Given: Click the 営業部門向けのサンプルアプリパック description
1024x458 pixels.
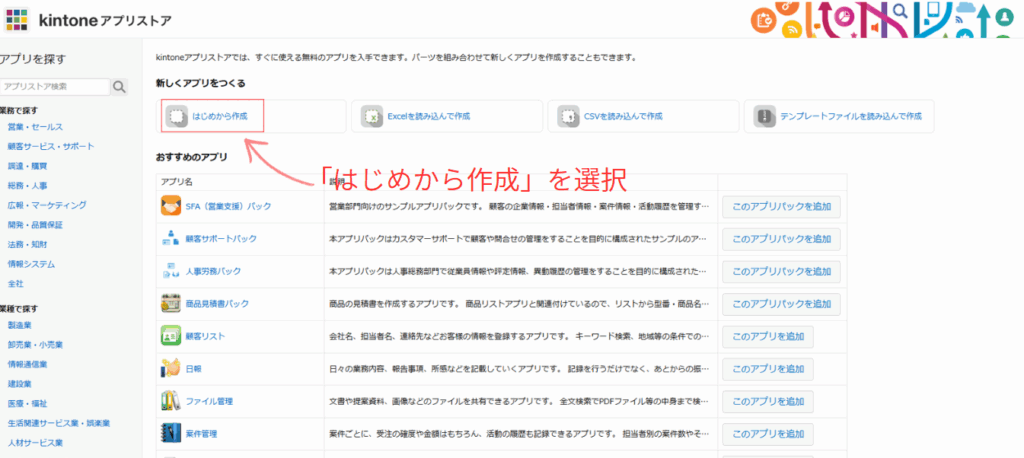Looking at the screenshot, I should 519,206.
